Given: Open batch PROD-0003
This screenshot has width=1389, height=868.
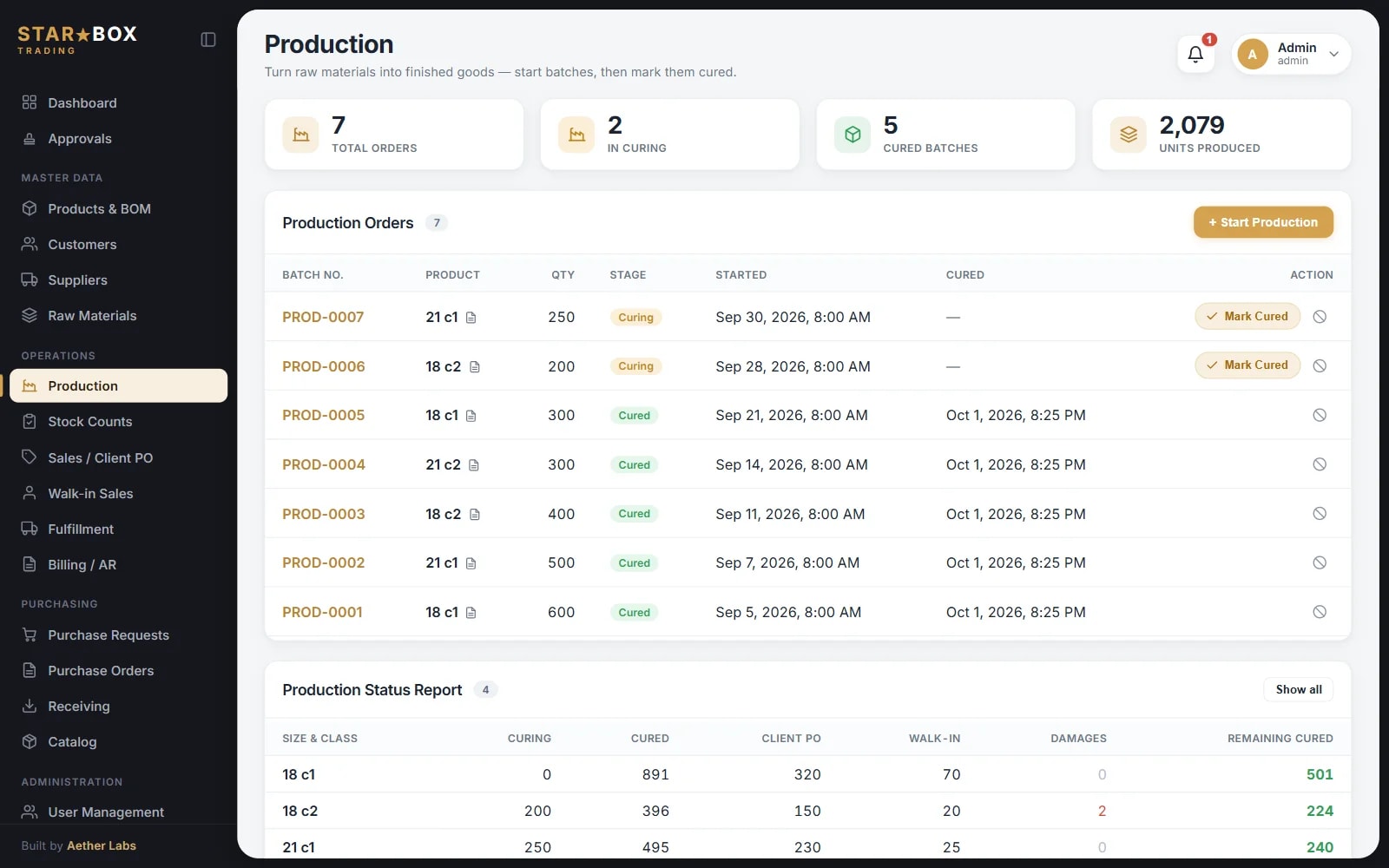Looking at the screenshot, I should click(324, 514).
